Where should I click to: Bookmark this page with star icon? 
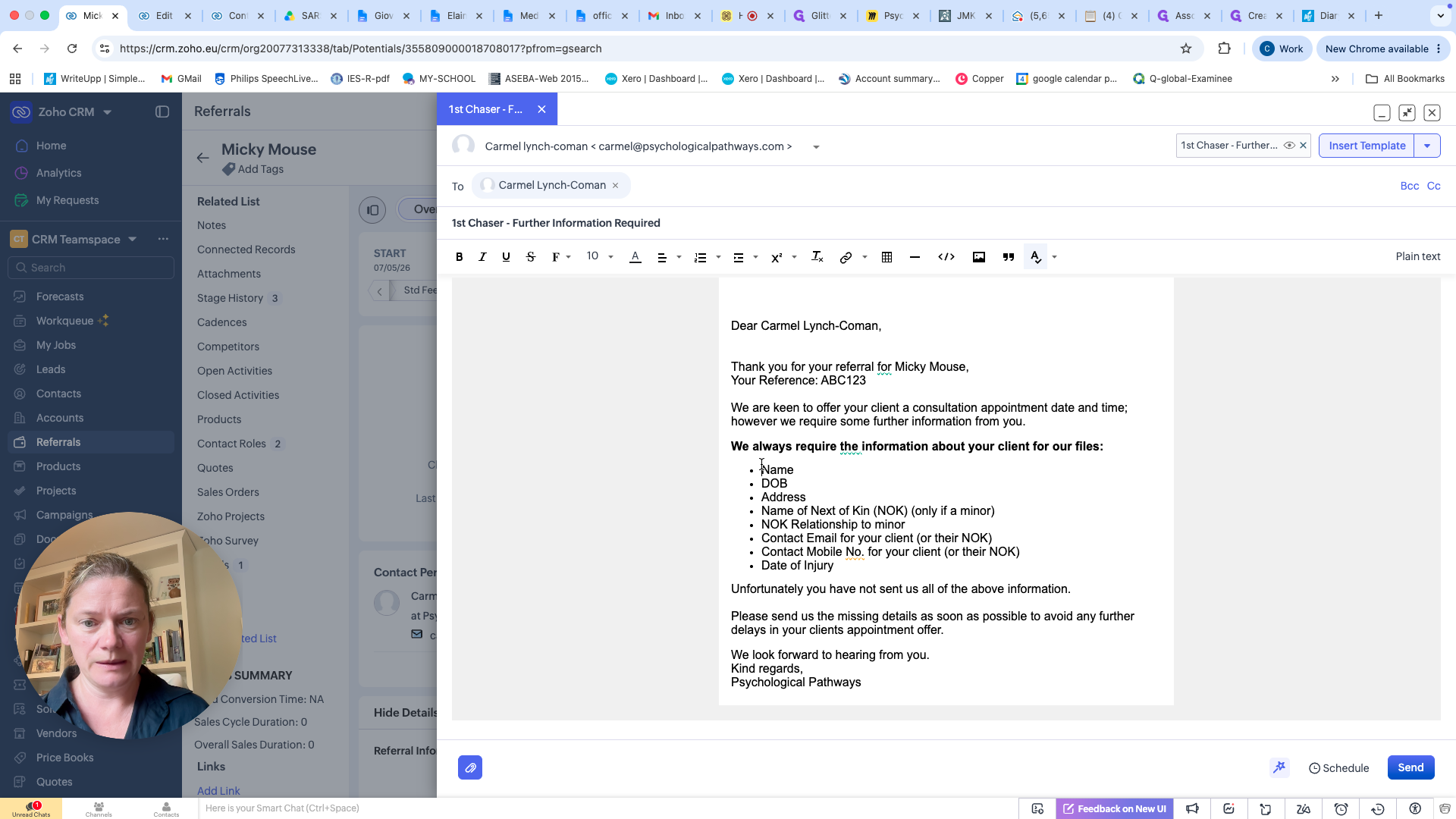1186,49
